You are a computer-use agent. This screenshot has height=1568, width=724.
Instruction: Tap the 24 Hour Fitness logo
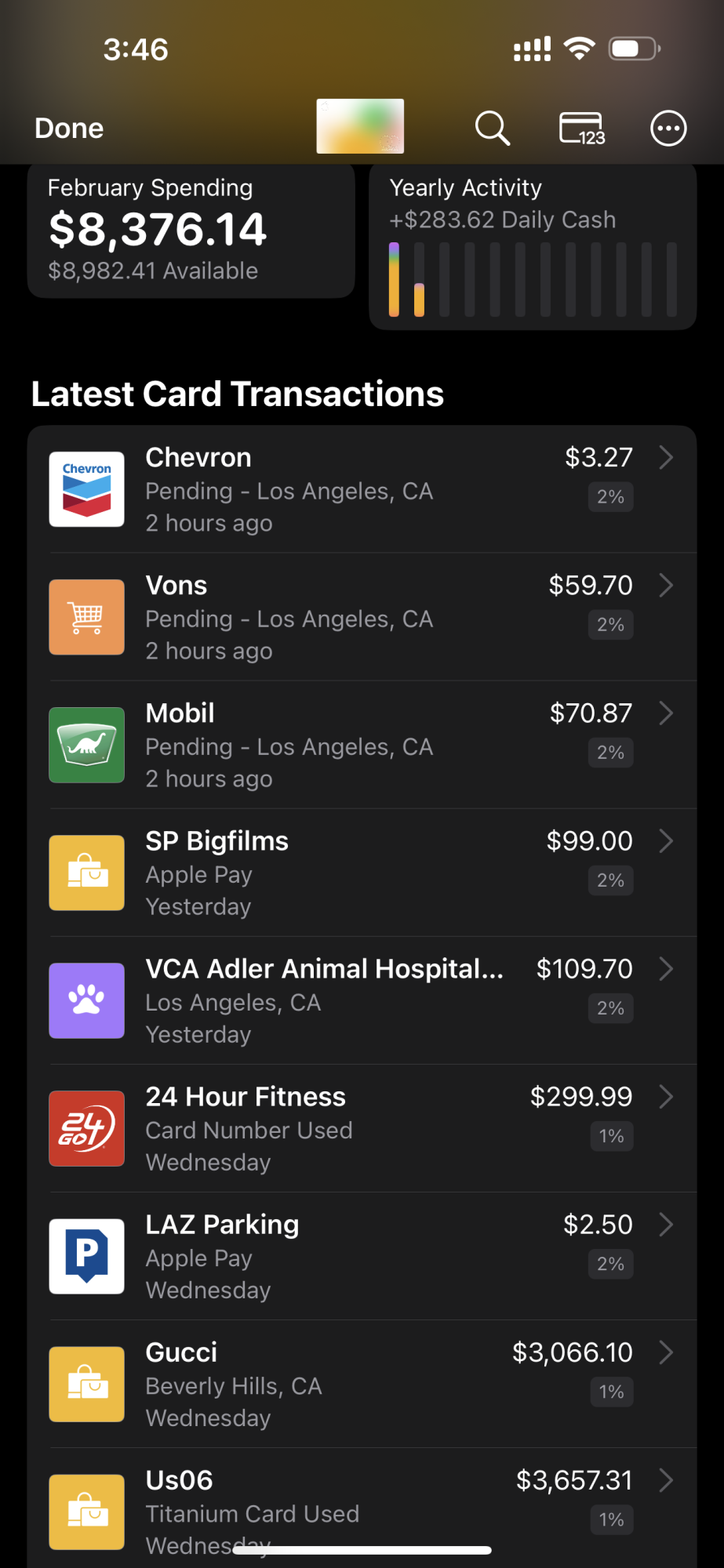pos(87,1128)
